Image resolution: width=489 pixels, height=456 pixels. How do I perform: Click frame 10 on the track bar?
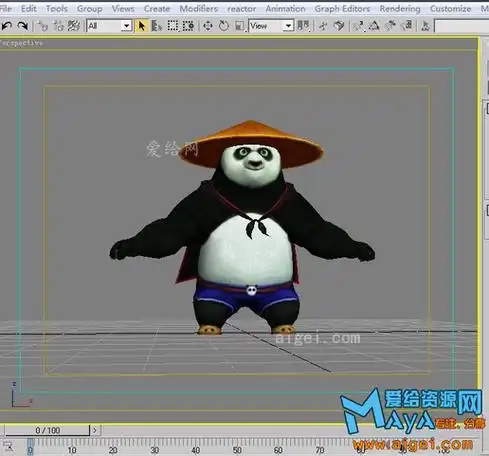tap(72, 450)
